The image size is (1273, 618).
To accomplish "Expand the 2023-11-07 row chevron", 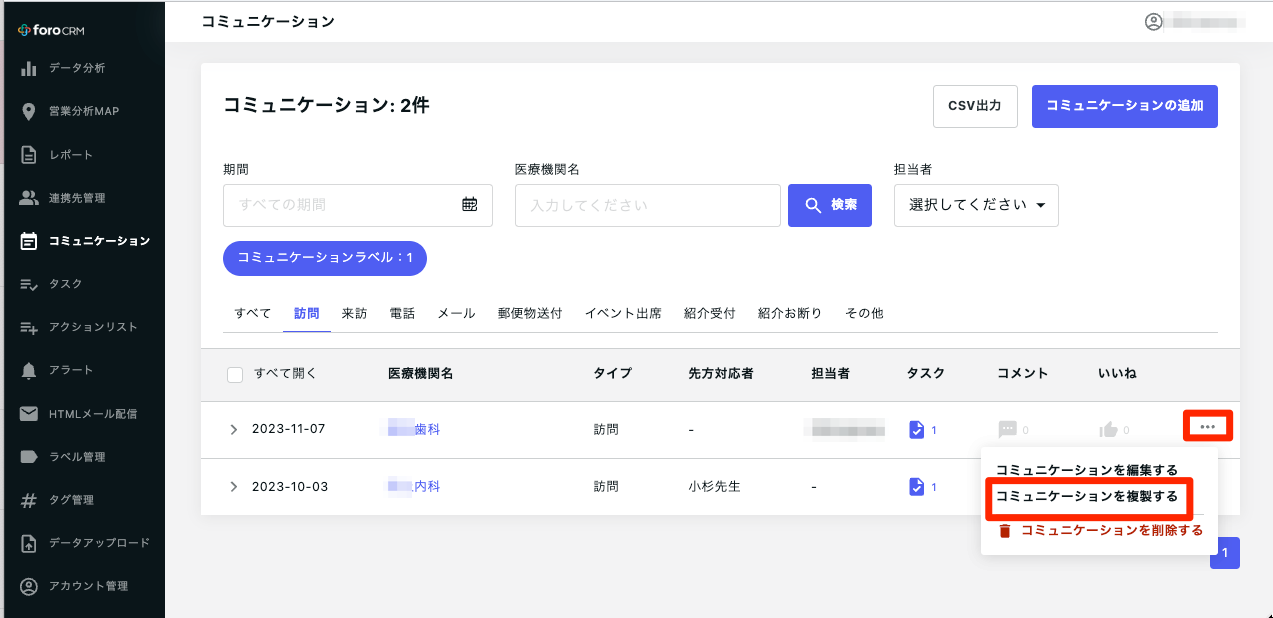I will 234,430.
